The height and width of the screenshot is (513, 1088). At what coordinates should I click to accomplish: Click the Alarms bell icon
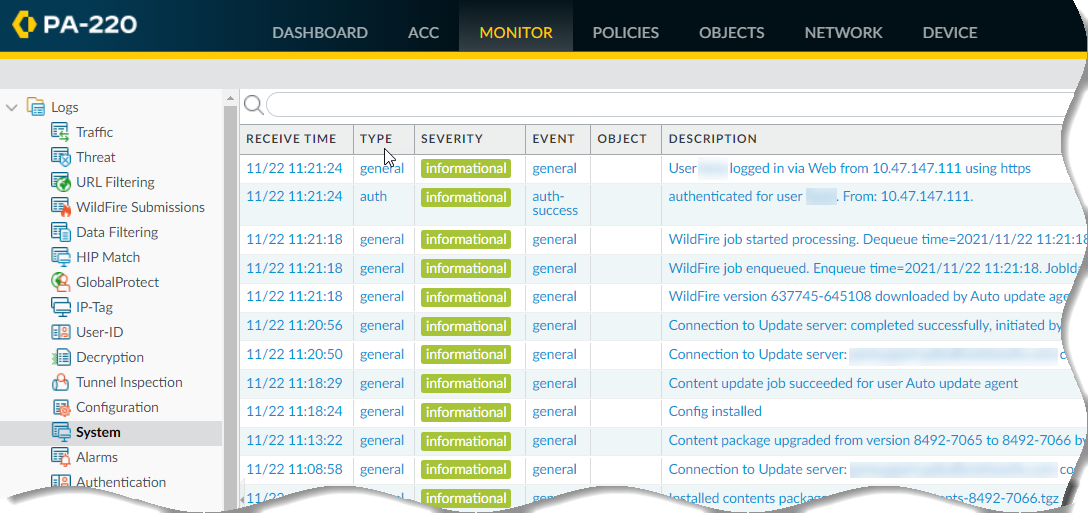[60, 457]
